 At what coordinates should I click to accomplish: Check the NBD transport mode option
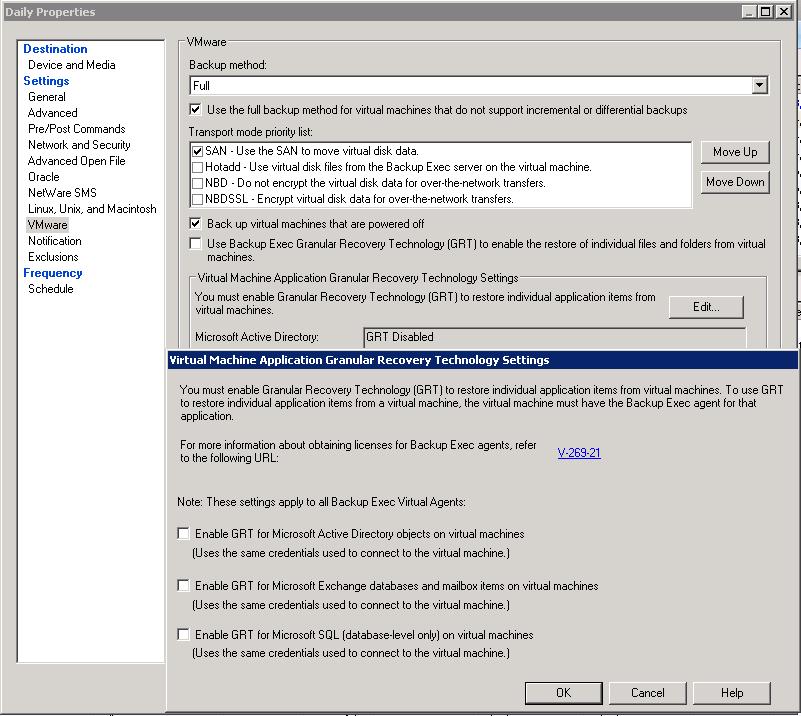tap(197, 183)
